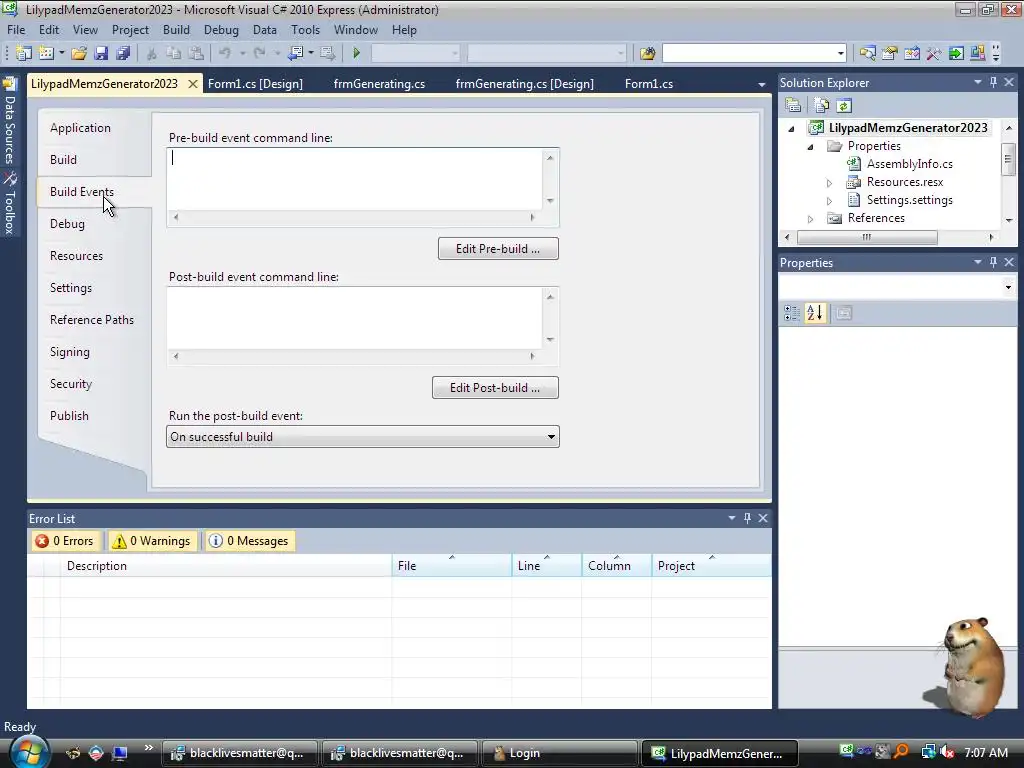1024x768 pixels.
Task: Click the Start Page green arrow icon
Action: tap(956, 53)
